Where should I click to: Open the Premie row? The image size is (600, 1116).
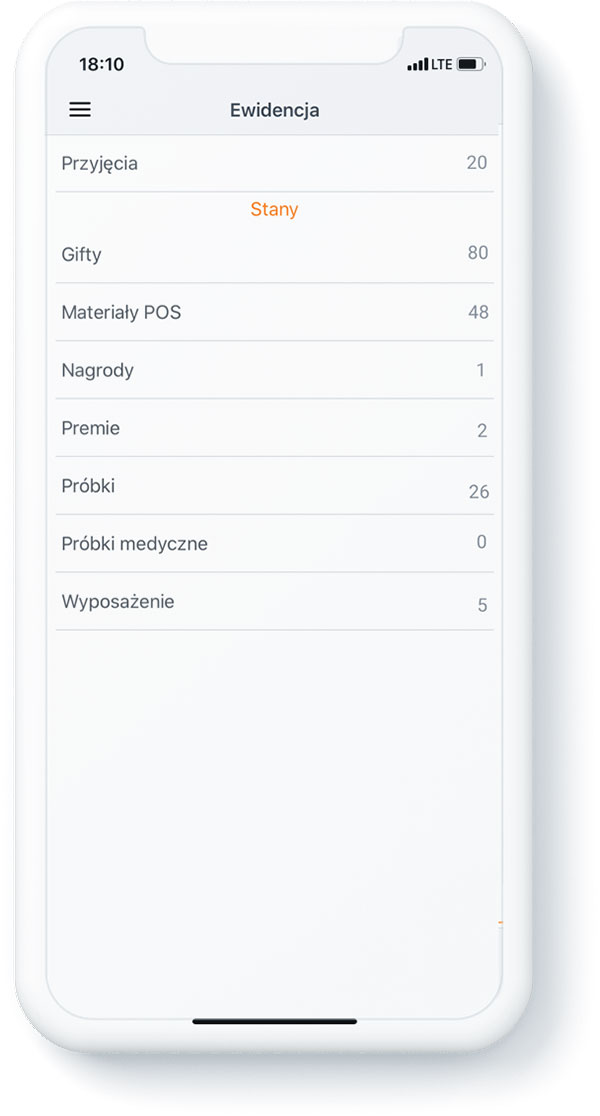click(x=274, y=428)
